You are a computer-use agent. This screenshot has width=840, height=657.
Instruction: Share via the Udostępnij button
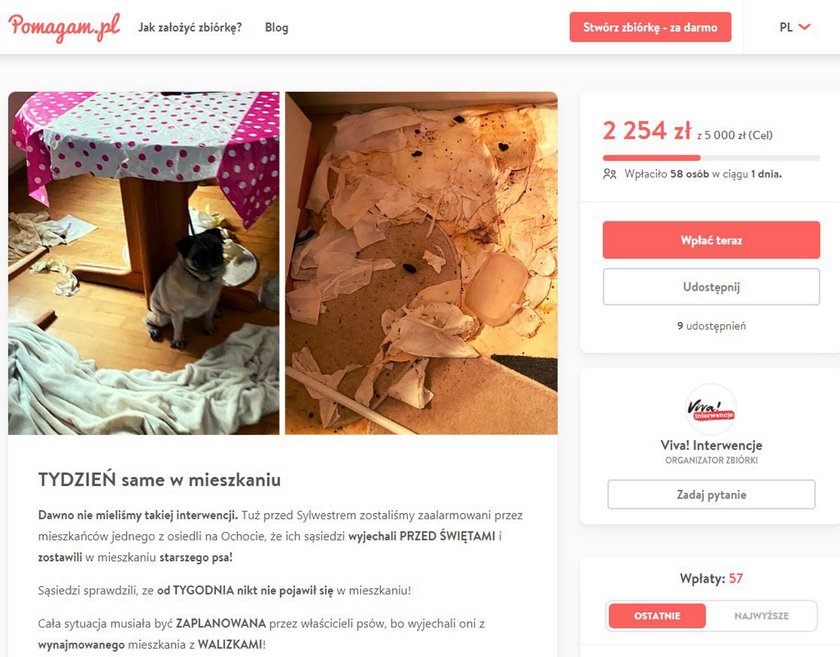[711, 287]
